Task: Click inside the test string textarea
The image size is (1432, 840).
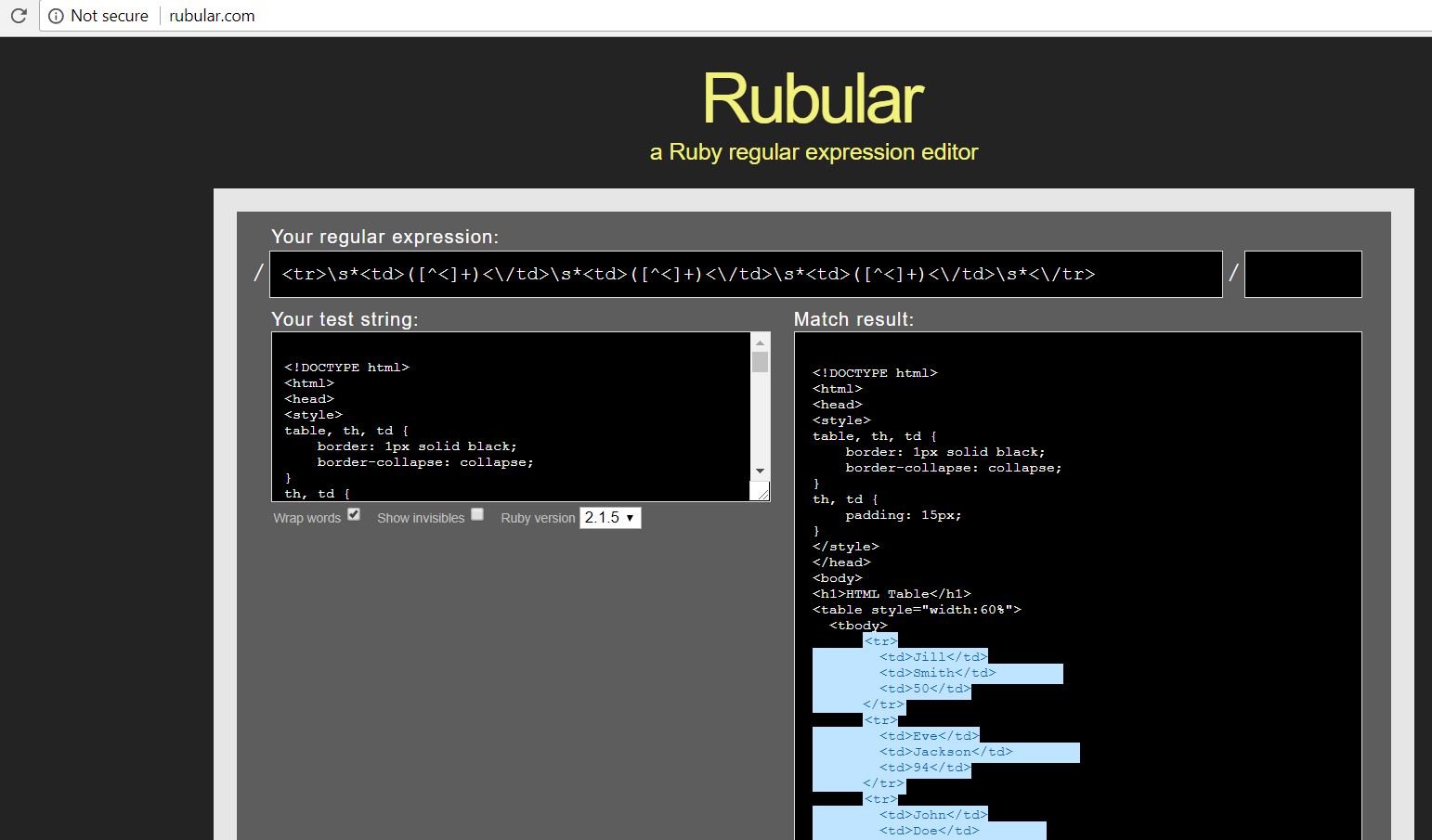Action: [x=511, y=418]
